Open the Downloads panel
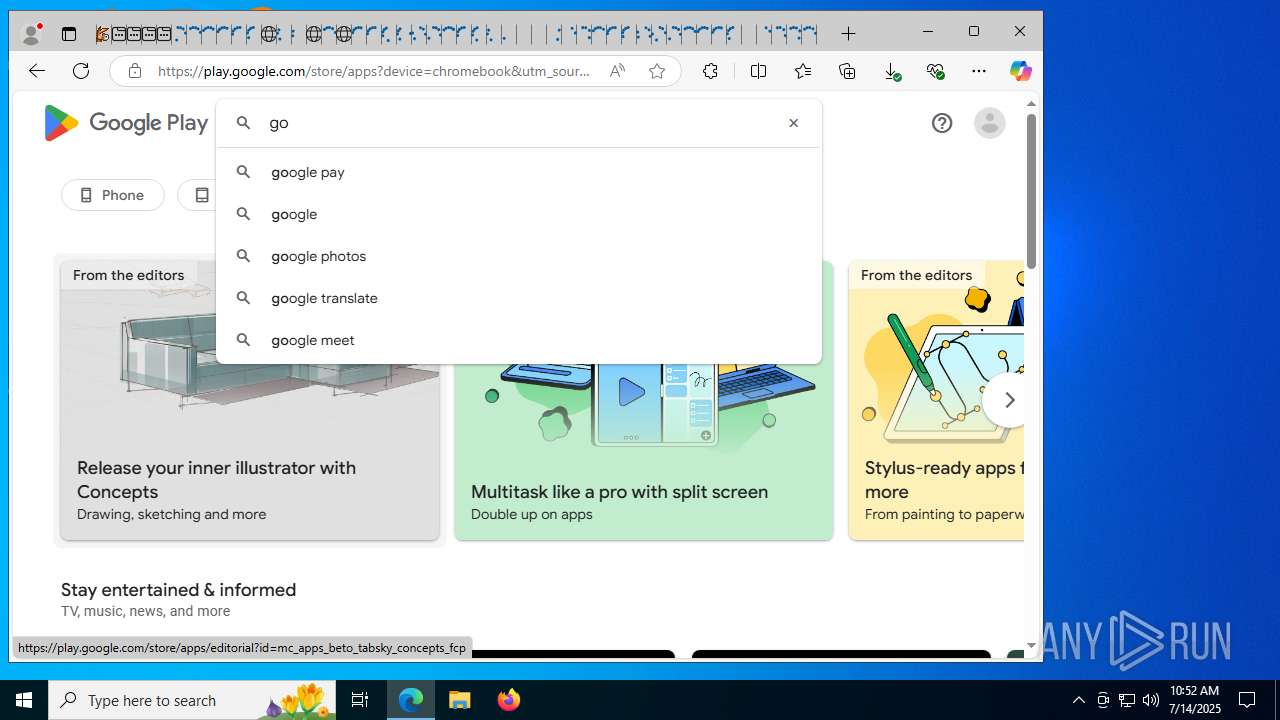This screenshot has width=1280, height=720. coord(892,71)
